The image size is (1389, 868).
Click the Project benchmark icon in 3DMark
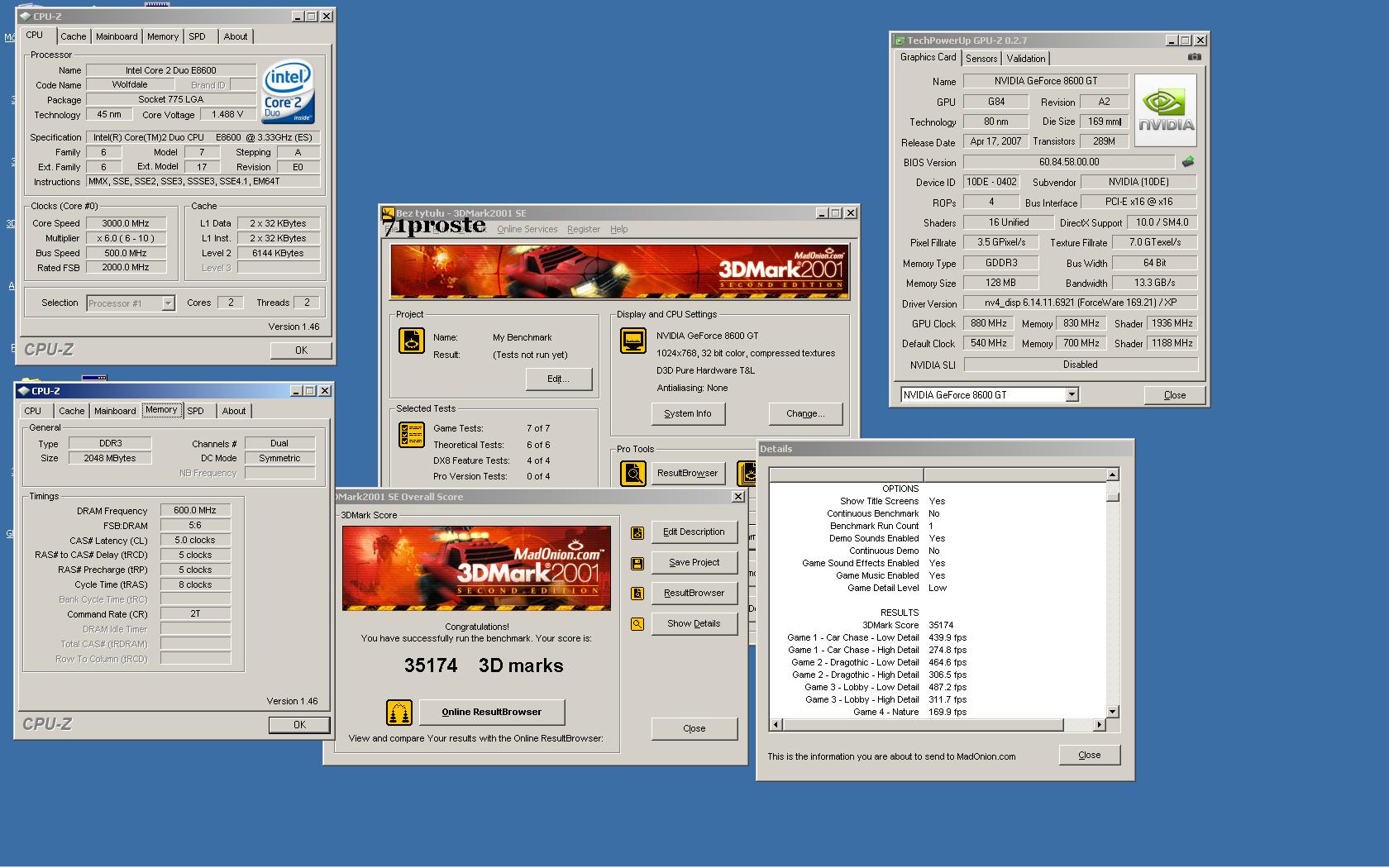(412, 341)
